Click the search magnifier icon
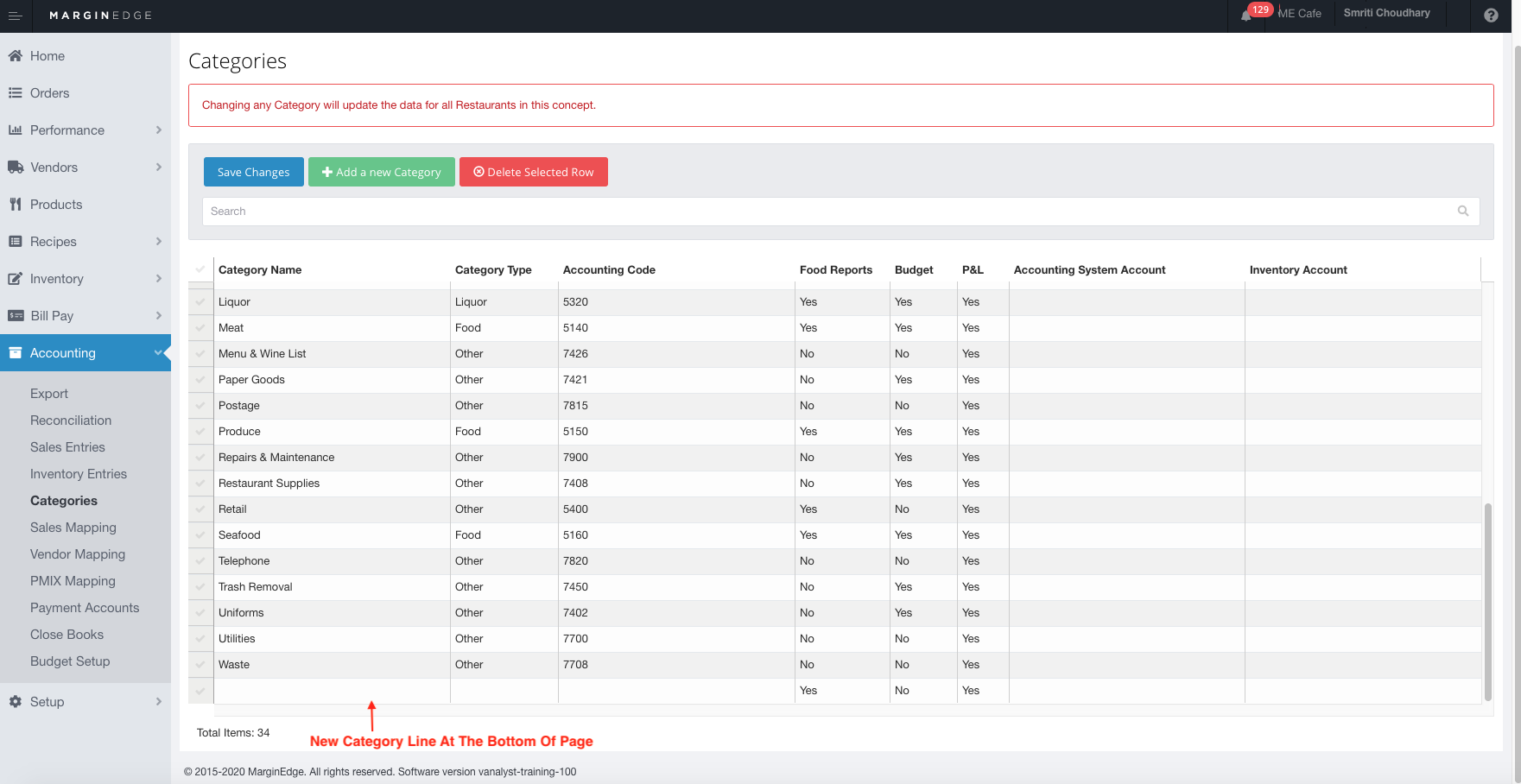This screenshot has height=784, width=1521. 1463,212
